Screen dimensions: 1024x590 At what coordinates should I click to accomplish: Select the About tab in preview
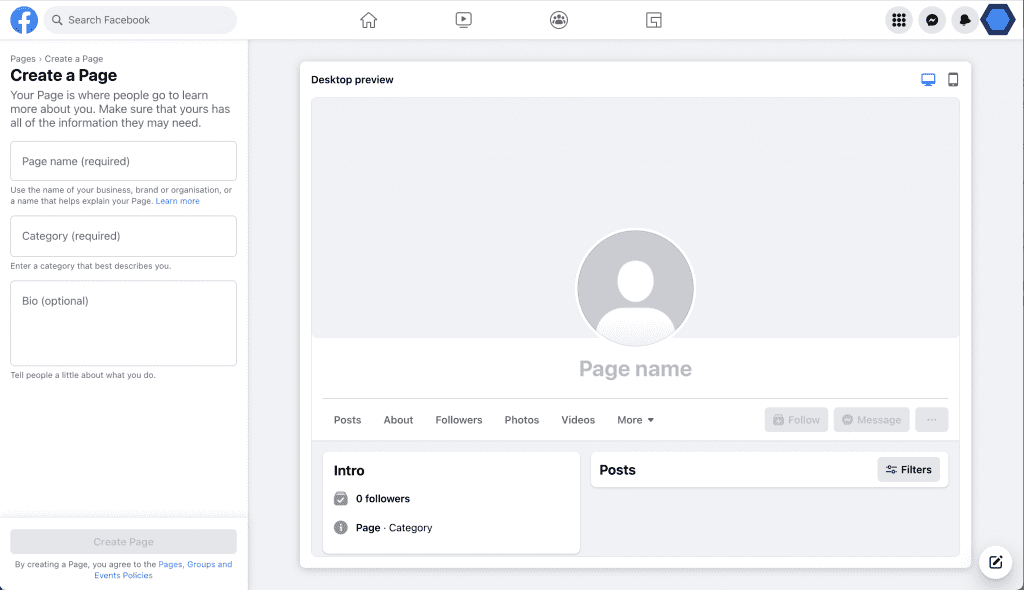click(x=398, y=420)
